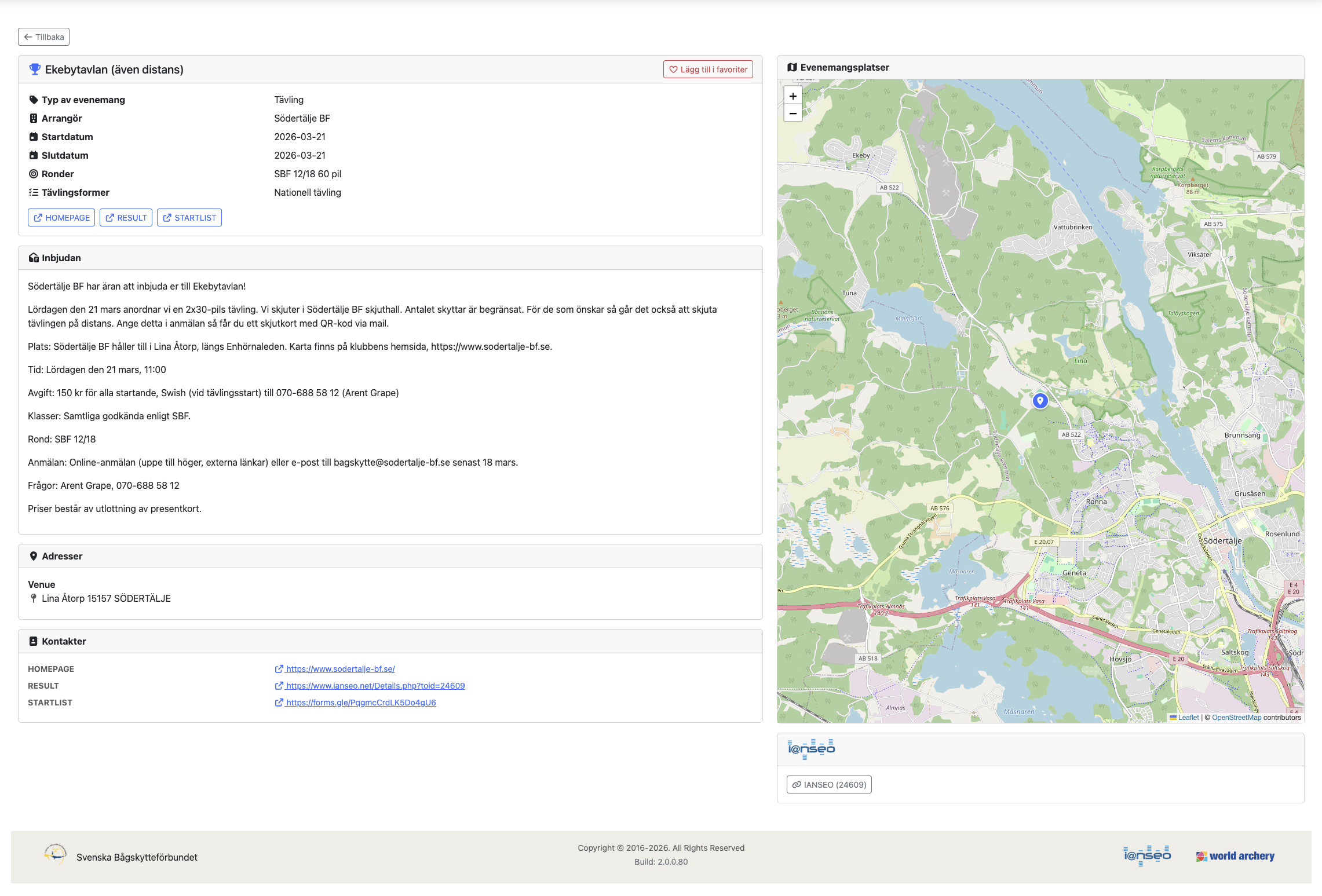Open the HOMEPAGE button link
This screenshot has height=896, width=1322.
click(x=61, y=218)
